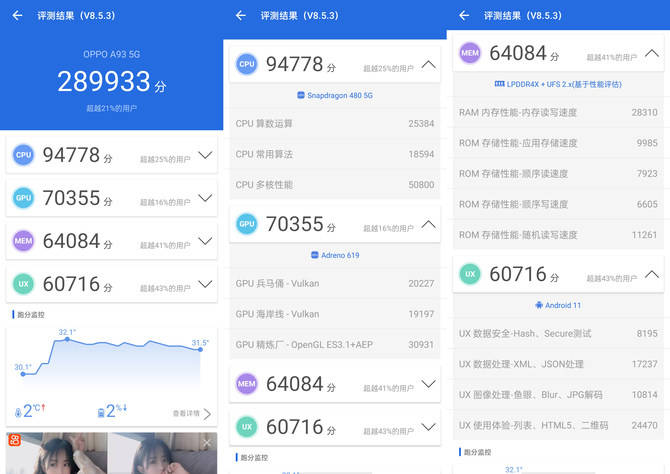Tap the OPPO A93 5G device name

coord(112,54)
